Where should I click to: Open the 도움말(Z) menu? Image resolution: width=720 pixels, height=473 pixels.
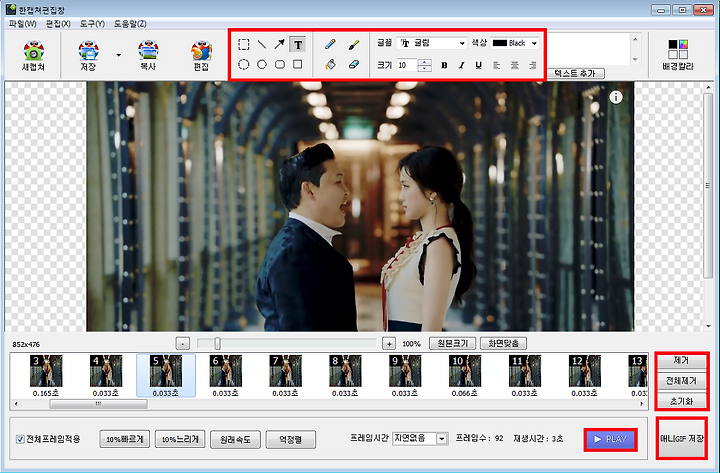130,24
